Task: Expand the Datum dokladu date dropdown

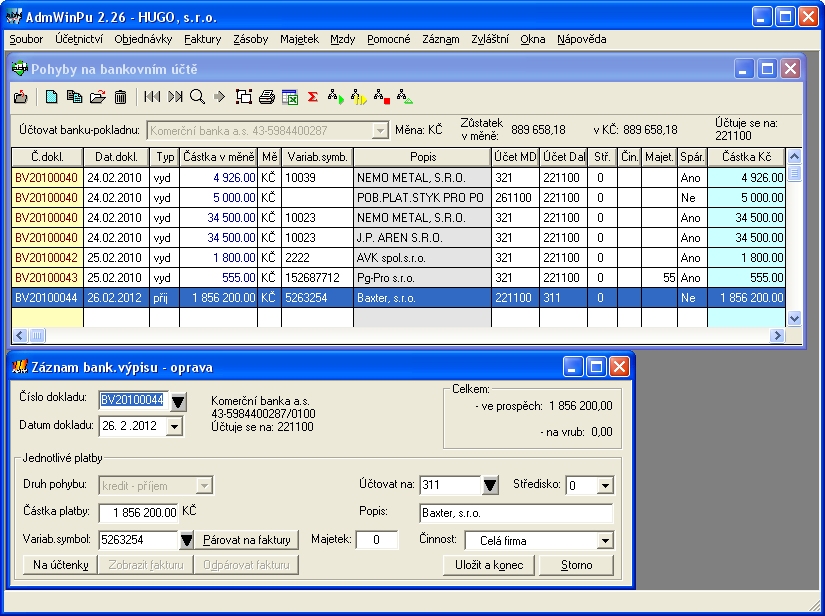Action: point(174,427)
